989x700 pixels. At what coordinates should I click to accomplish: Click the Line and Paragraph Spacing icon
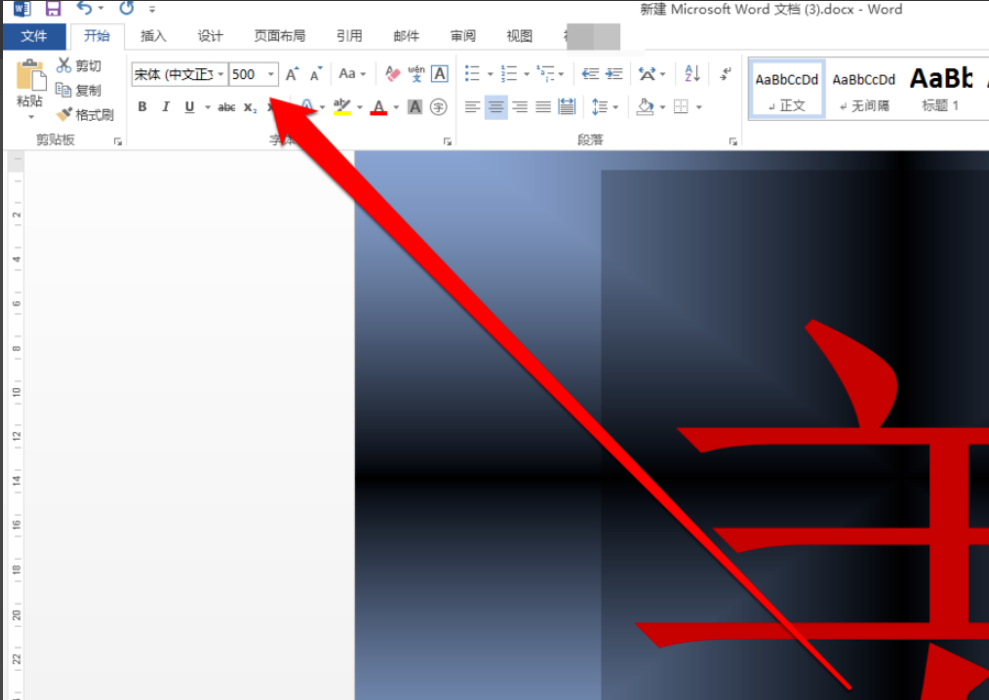[600, 107]
